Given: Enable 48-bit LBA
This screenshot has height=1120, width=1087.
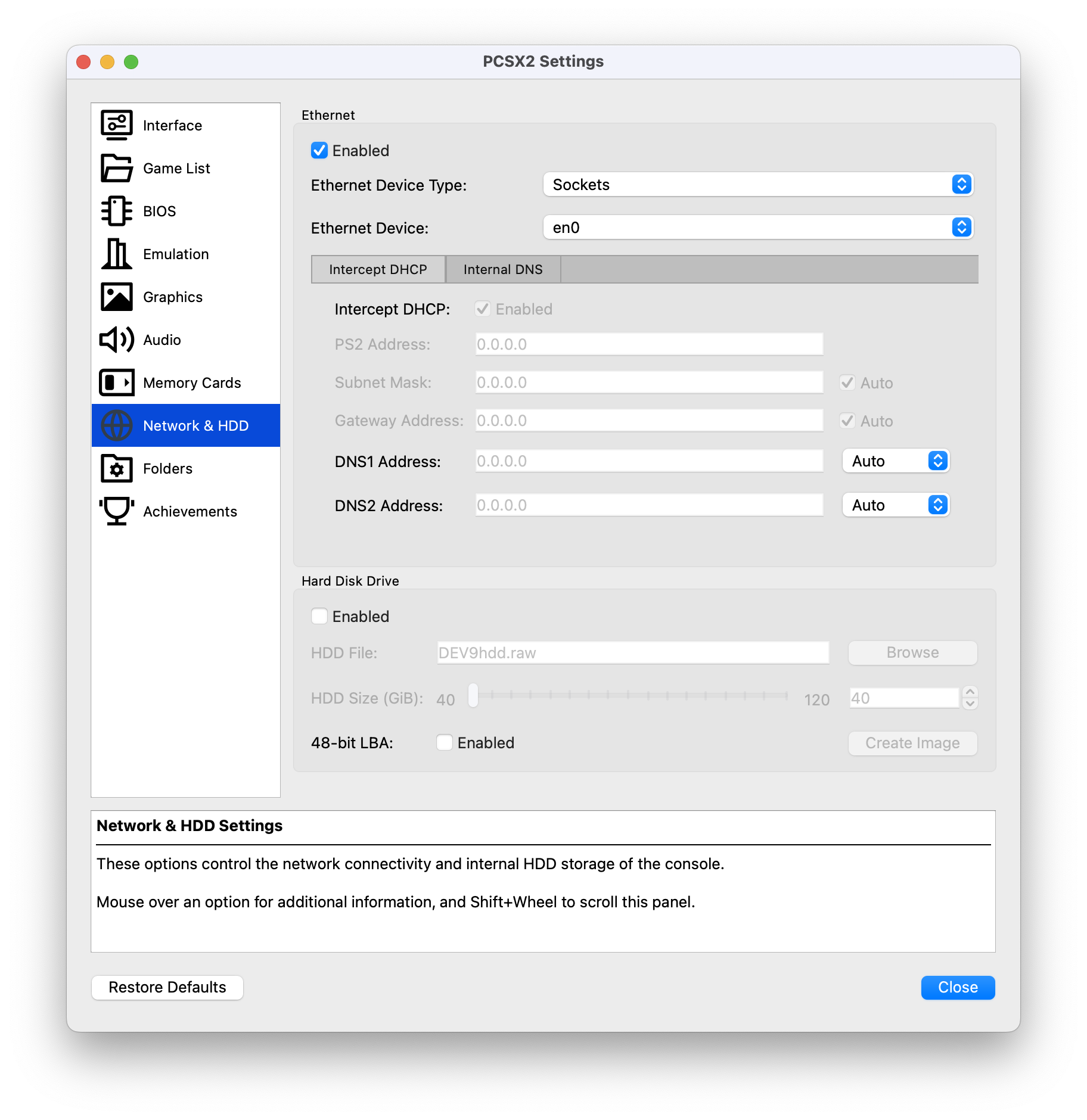Looking at the screenshot, I should pyautogui.click(x=444, y=743).
